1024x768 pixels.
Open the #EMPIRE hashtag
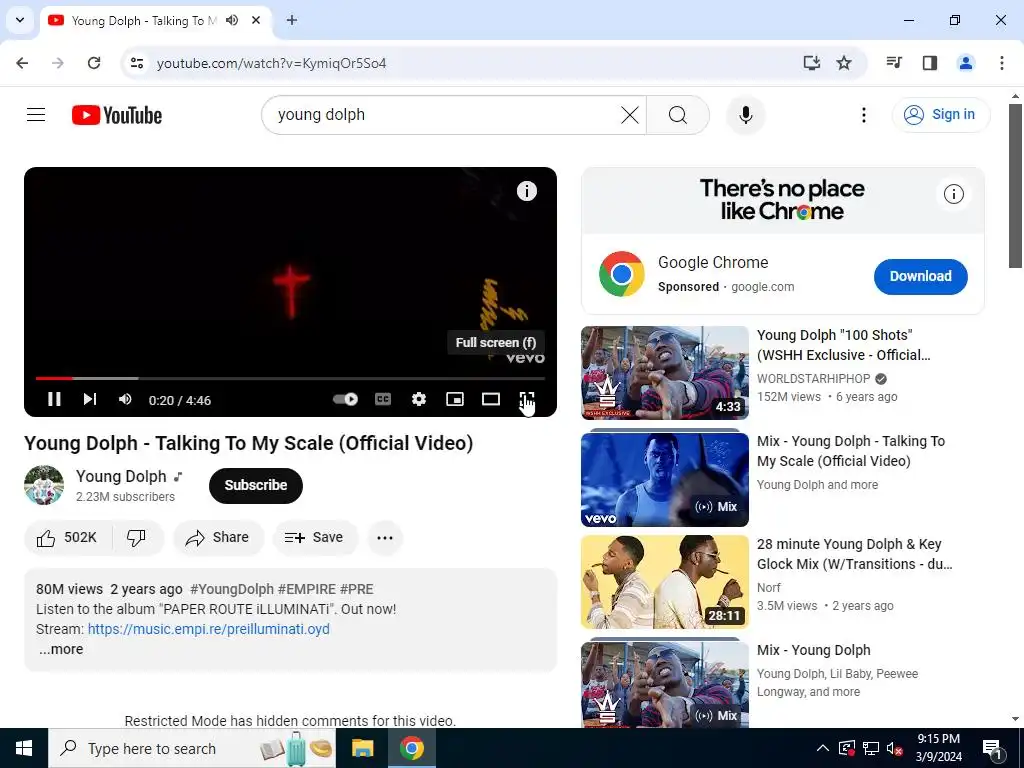307,589
